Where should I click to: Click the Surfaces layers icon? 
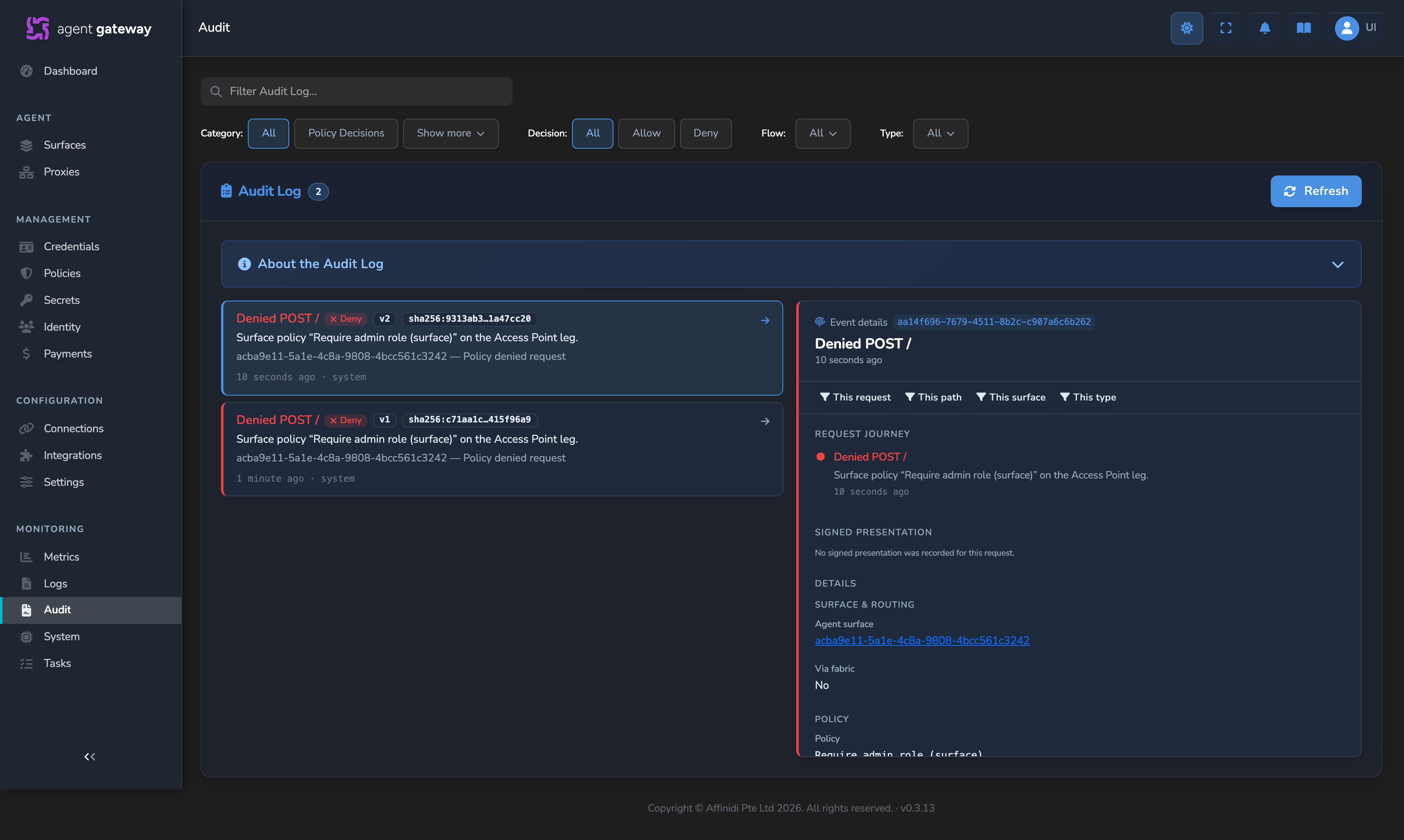click(26, 145)
